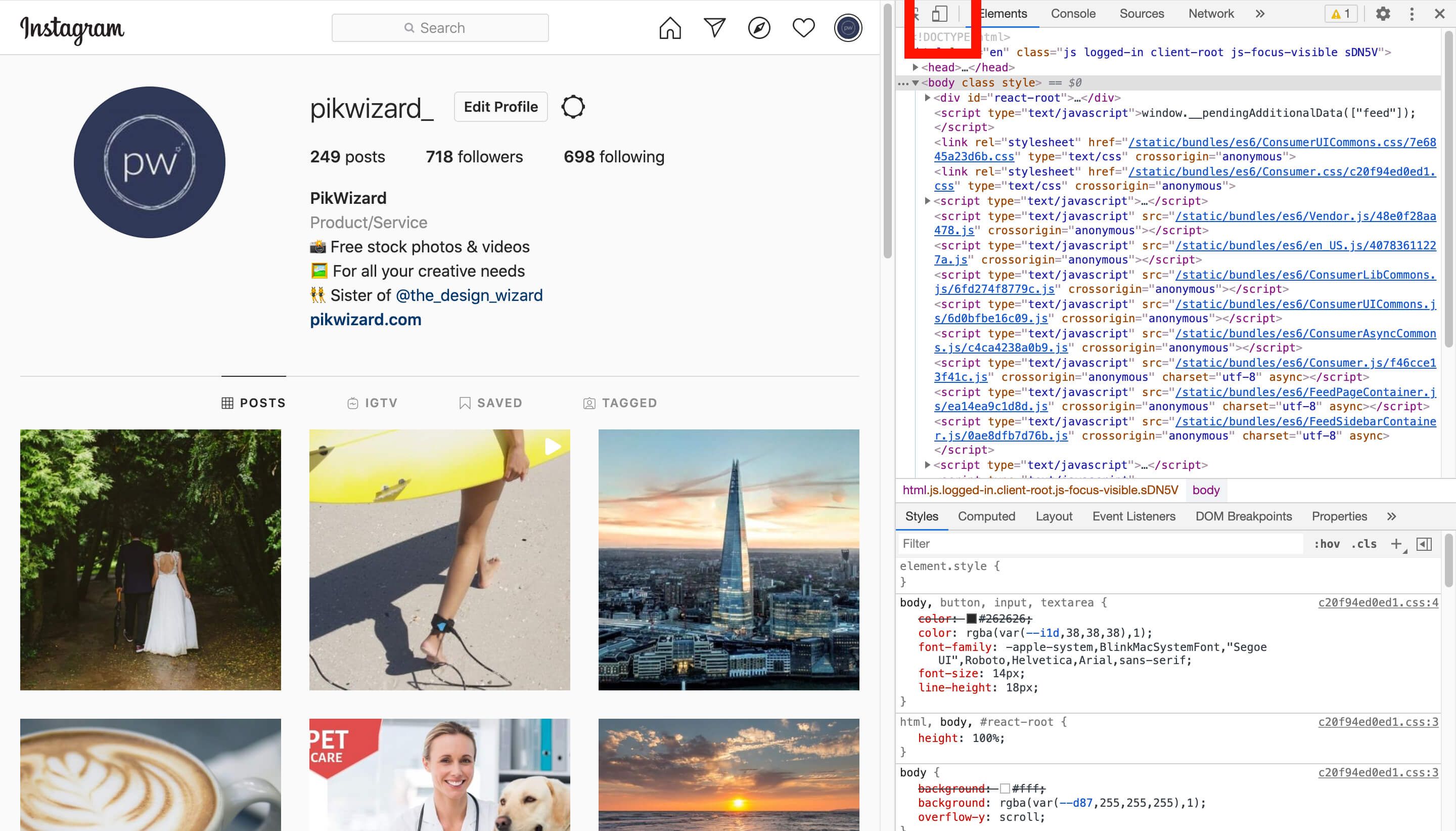View 718 followers list
The image size is (1456, 831).
[474, 157]
